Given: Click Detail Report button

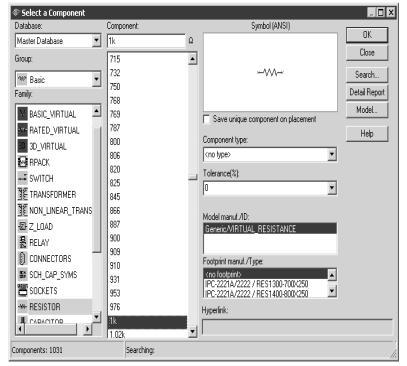Looking at the screenshot, I should pyautogui.click(x=367, y=92).
